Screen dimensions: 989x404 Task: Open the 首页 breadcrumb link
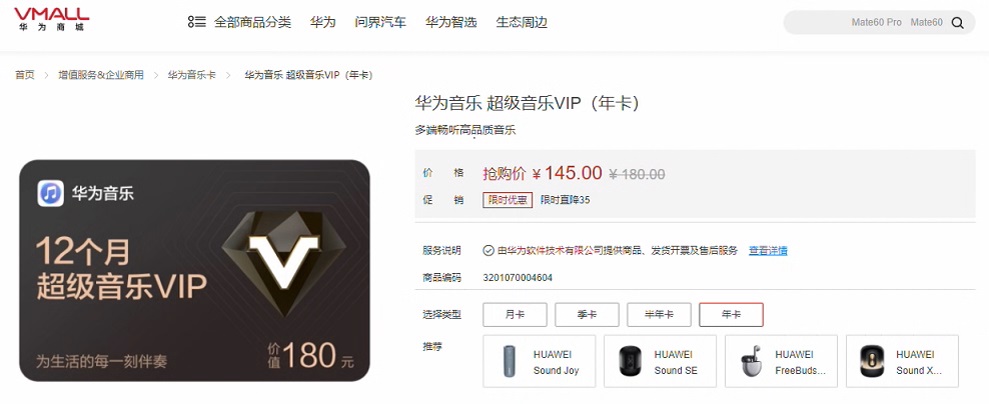[25, 75]
